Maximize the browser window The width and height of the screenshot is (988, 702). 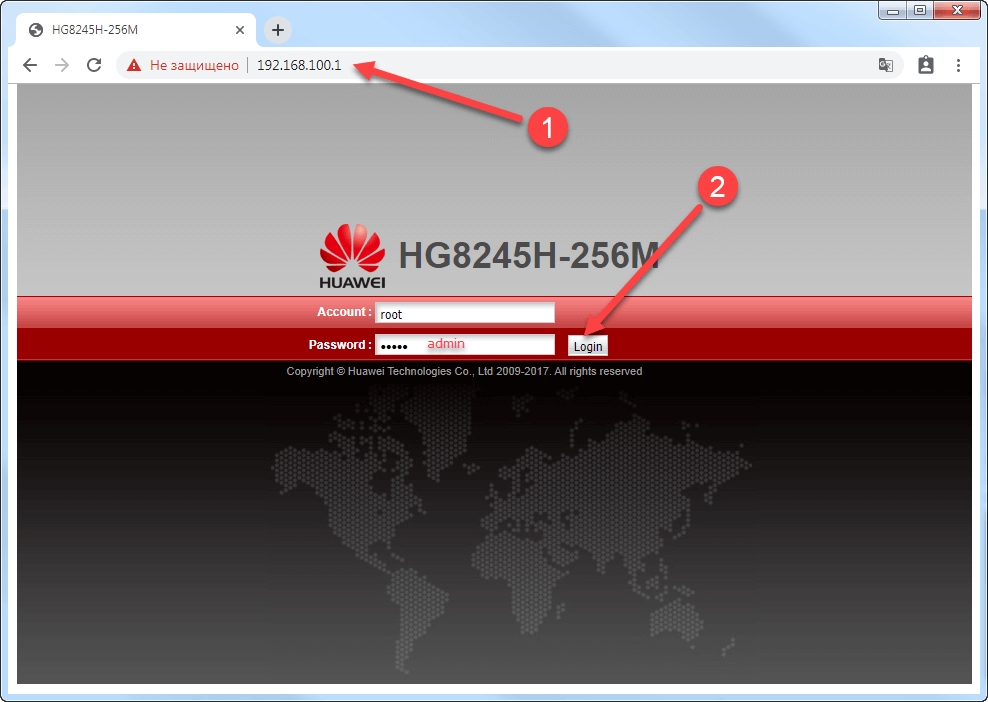(x=920, y=10)
